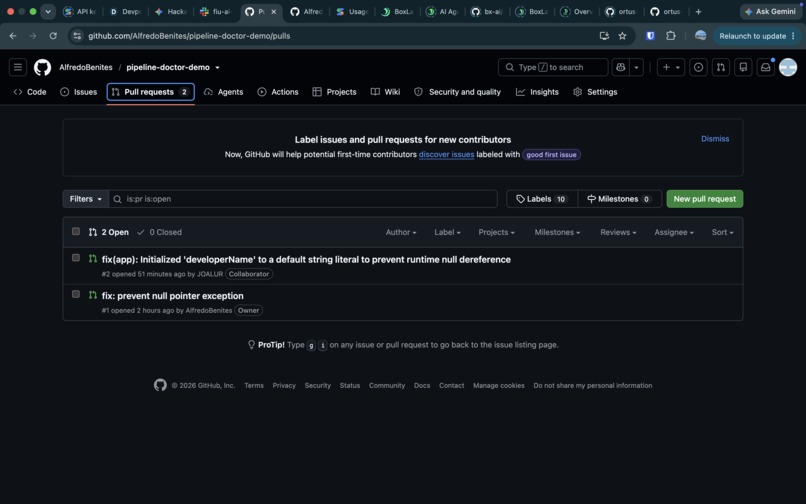The image size is (806, 504).
Task: Open the Code tab
Action: point(30,92)
